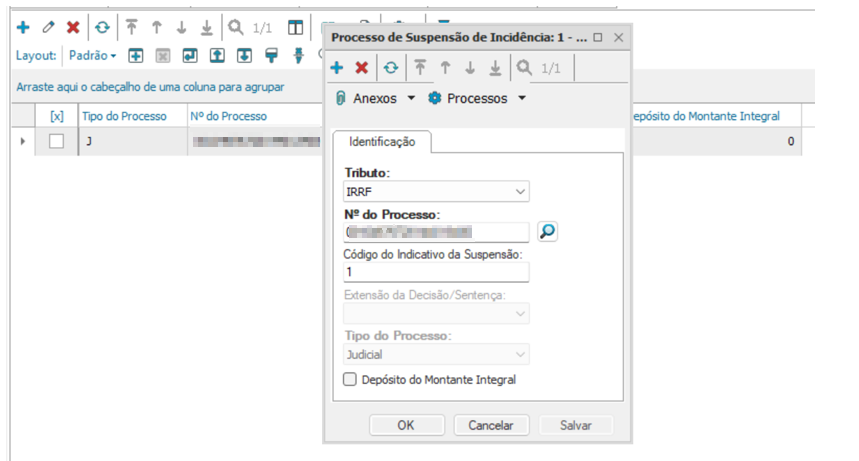The width and height of the screenshot is (859, 461).
Task: Expand the Padrão layout dropdown
Action: (x=92, y=55)
